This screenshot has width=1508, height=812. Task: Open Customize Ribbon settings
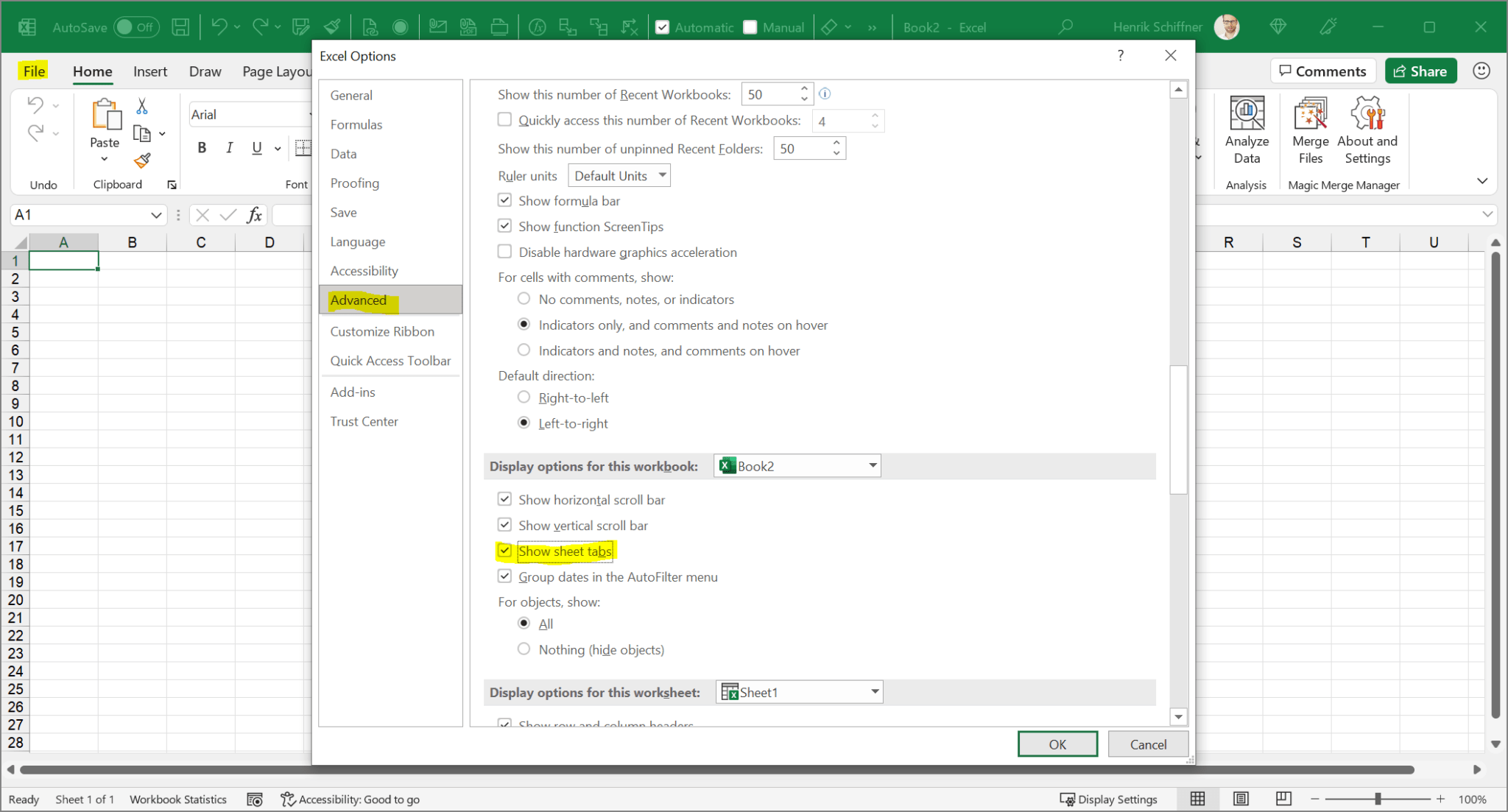click(383, 331)
